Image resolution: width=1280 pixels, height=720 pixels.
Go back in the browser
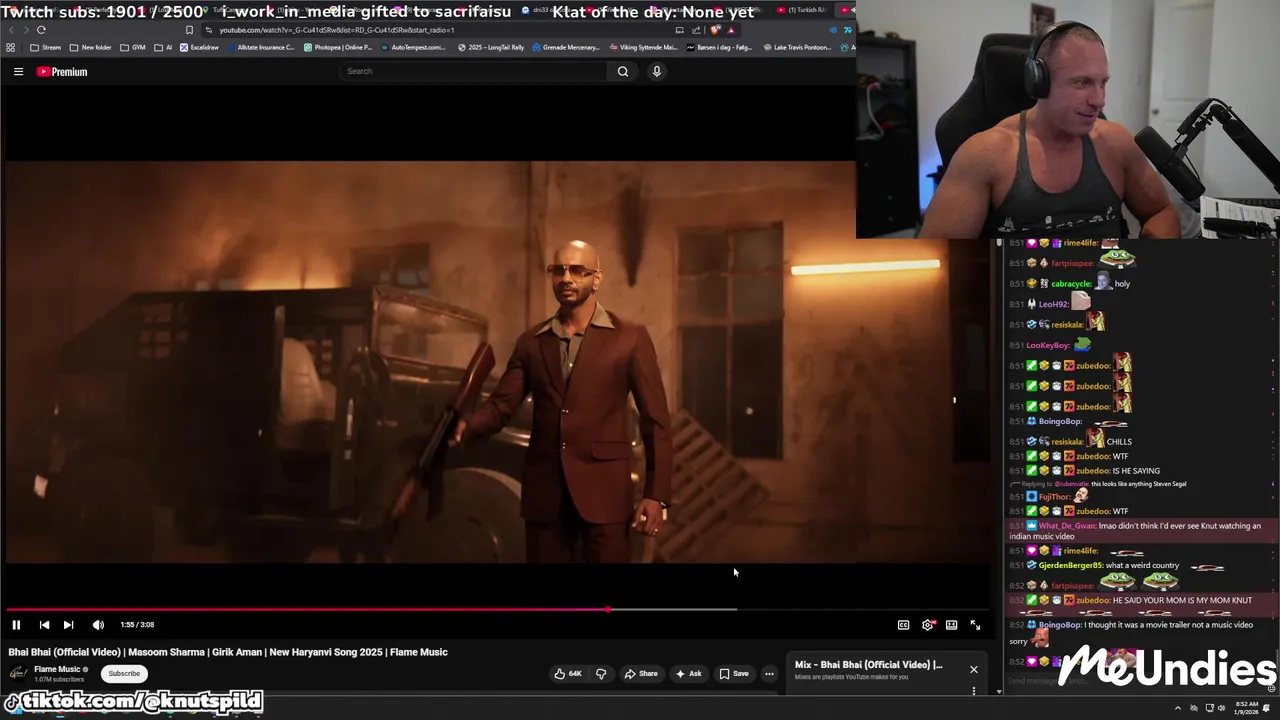tap(10, 30)
